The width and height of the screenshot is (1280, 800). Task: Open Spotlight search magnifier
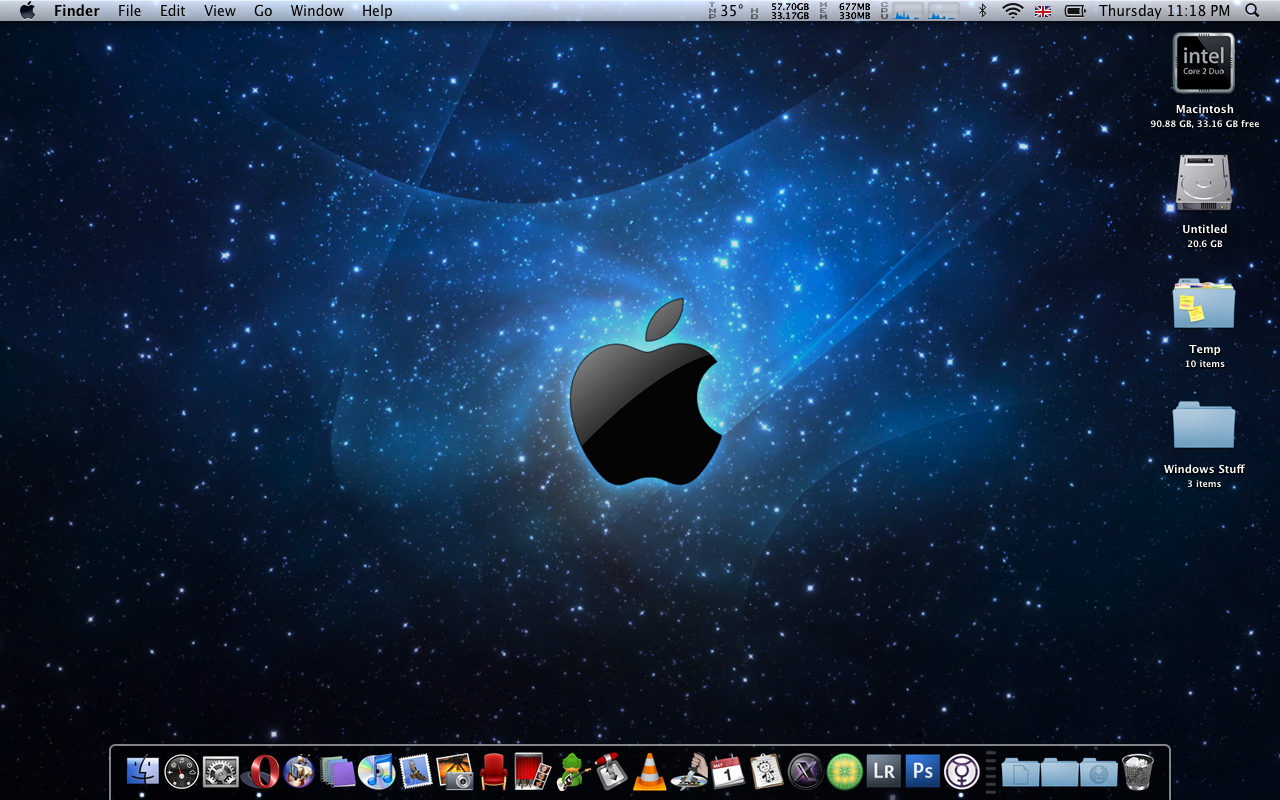tap(1253, 10)
